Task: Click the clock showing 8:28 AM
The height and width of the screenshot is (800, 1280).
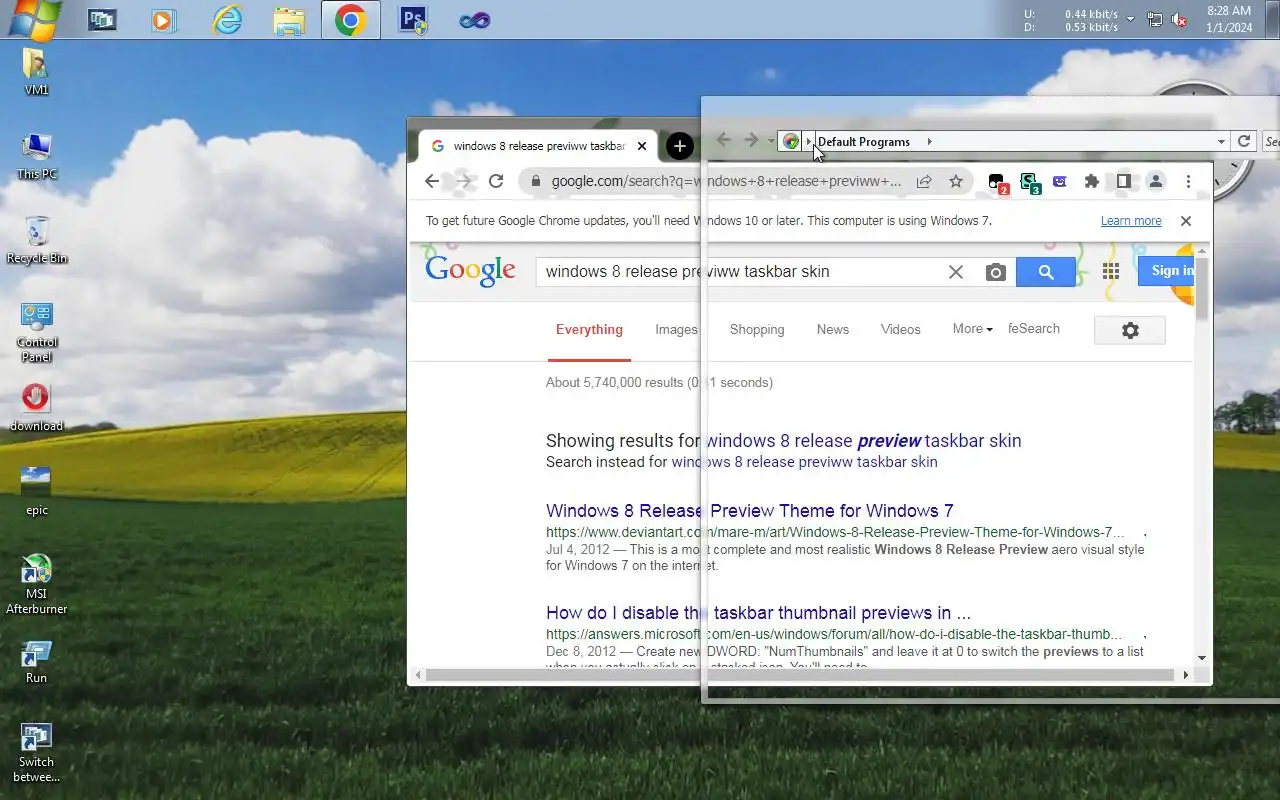Action: (1229, 19)
